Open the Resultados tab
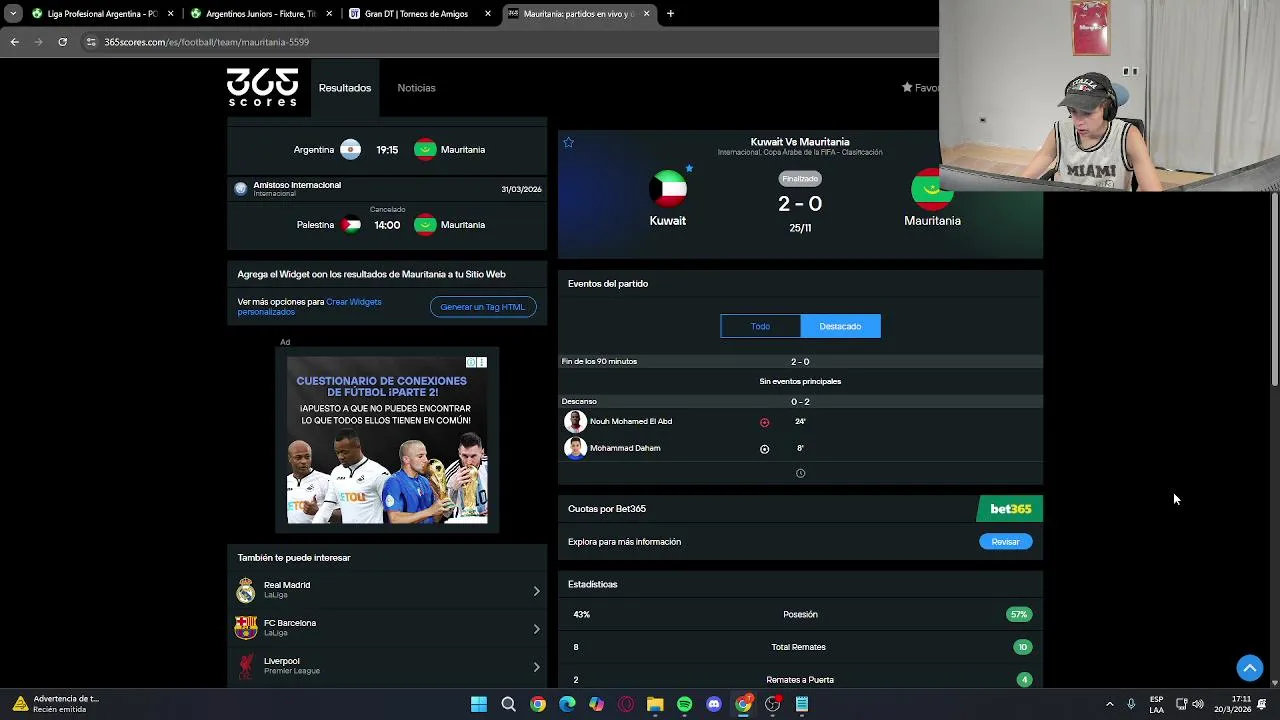Screen dimensions: 1280x720 [x=345, y=88]
